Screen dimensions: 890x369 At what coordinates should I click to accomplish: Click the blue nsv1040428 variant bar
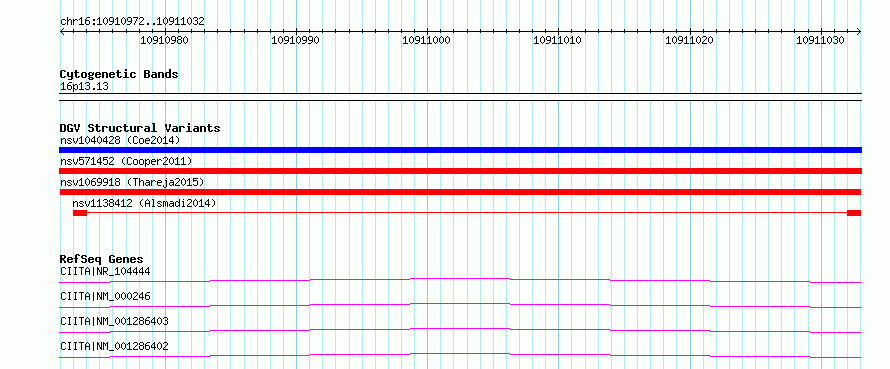460,150
